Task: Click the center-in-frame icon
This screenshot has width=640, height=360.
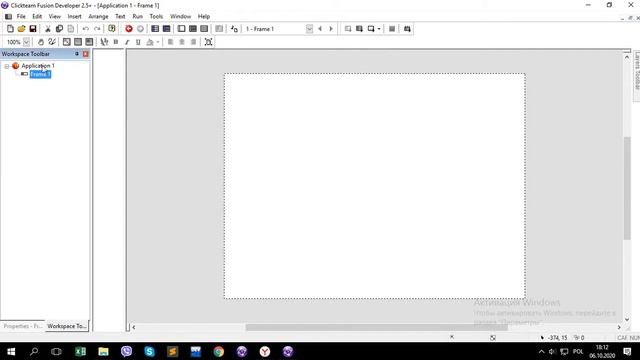Action: 209,42
